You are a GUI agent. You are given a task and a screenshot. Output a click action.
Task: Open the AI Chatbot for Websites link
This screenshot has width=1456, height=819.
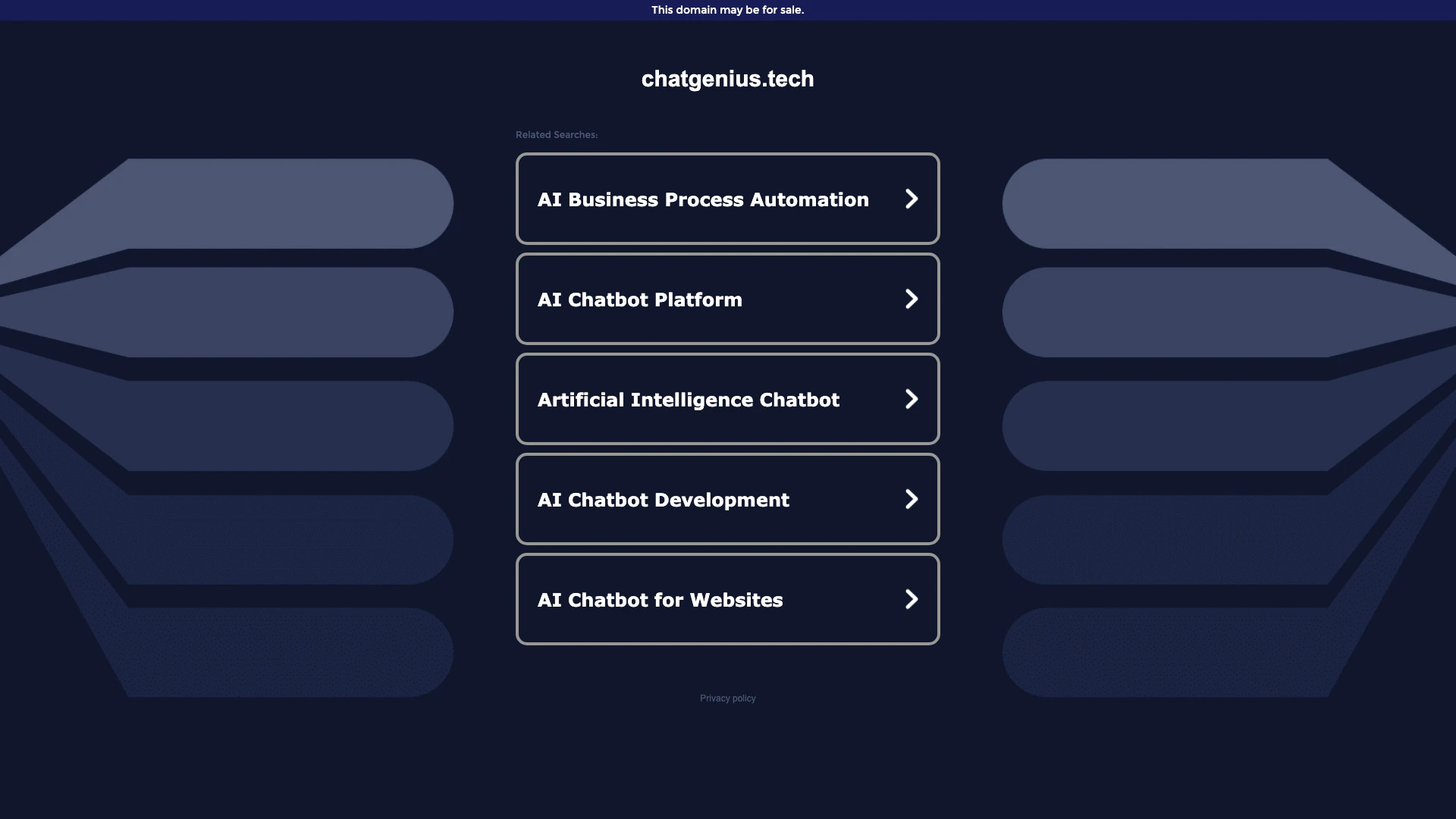[660, 600]
